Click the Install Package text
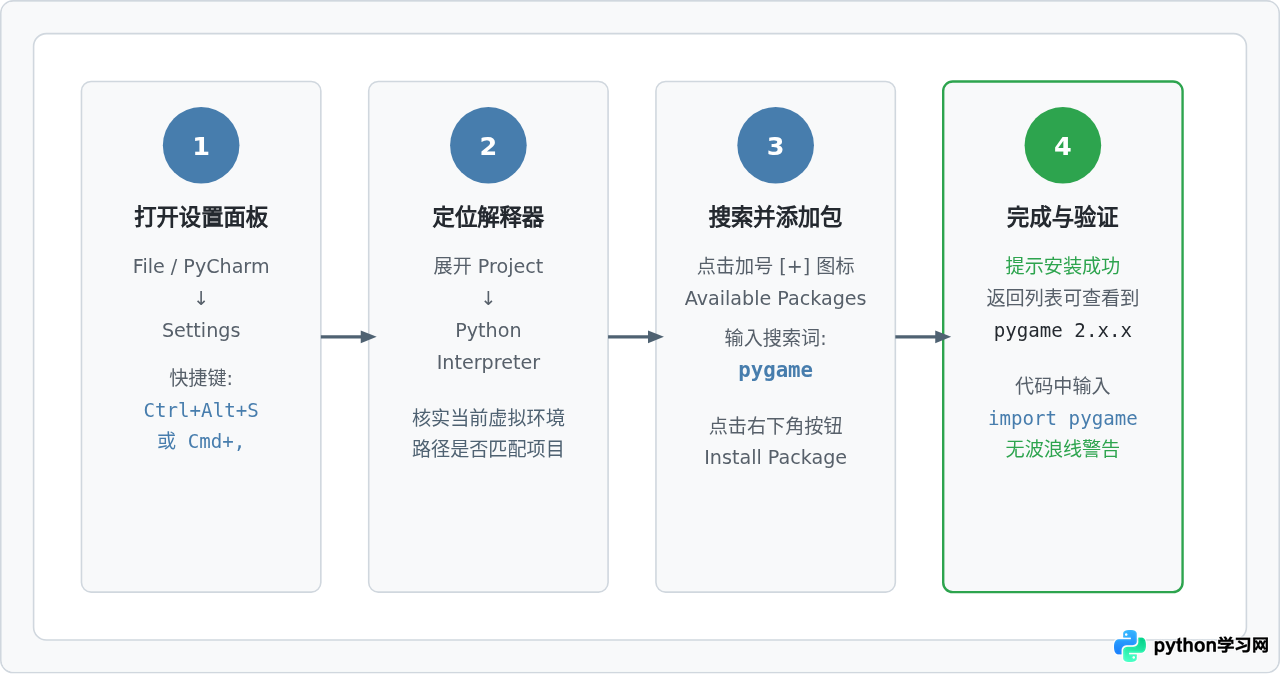1280x674 pixels. point(775,457)
